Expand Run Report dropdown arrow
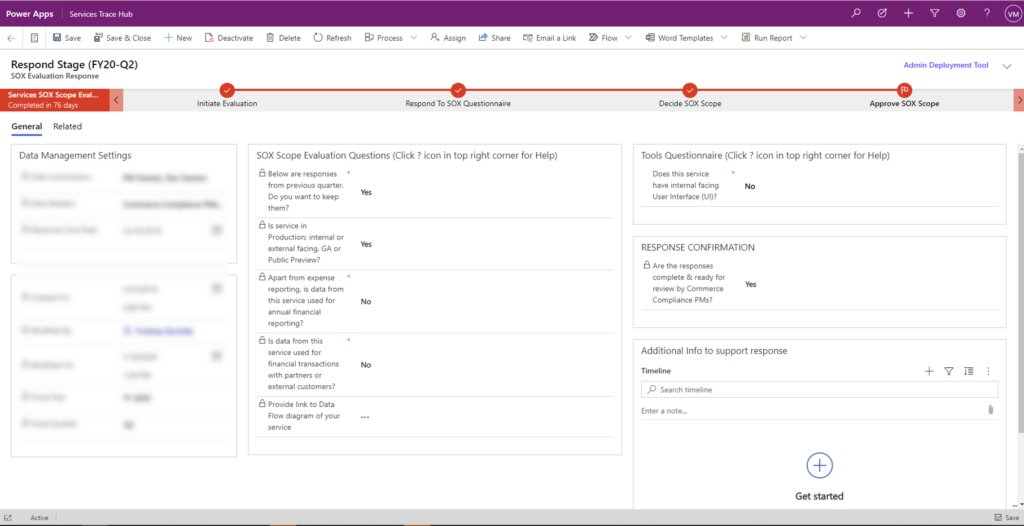The image size is (1024, 526). click(x=803, y=38)
